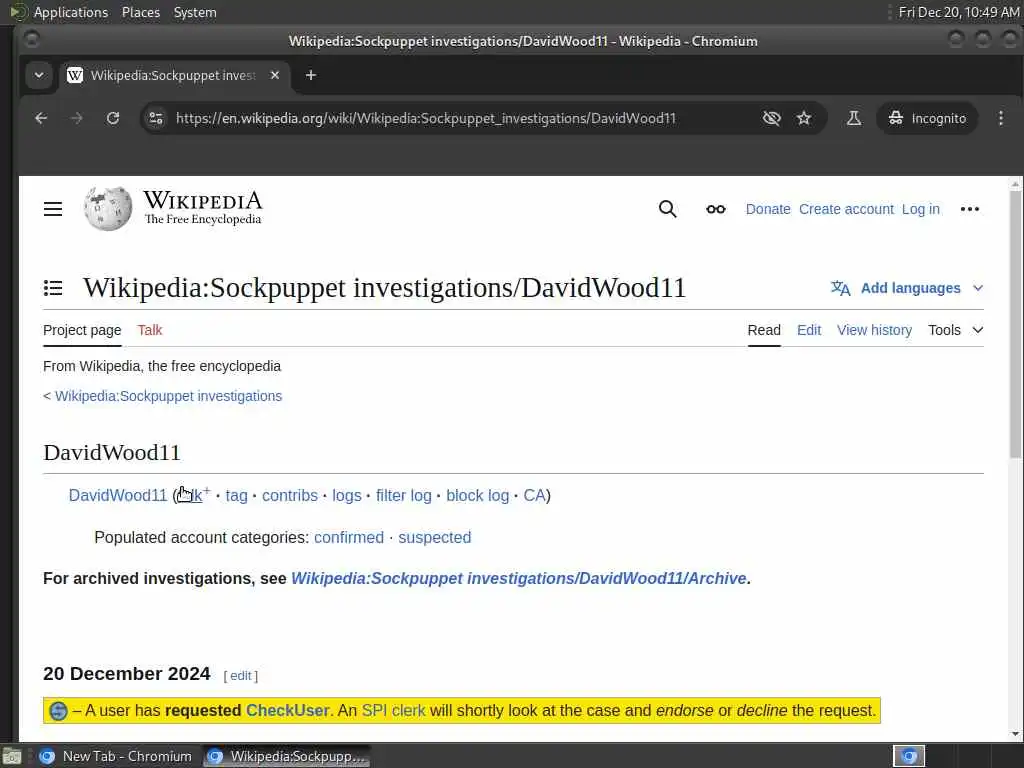
Task: Click the workspace switcher in bottom panel
Action: [x=909, y=756]
